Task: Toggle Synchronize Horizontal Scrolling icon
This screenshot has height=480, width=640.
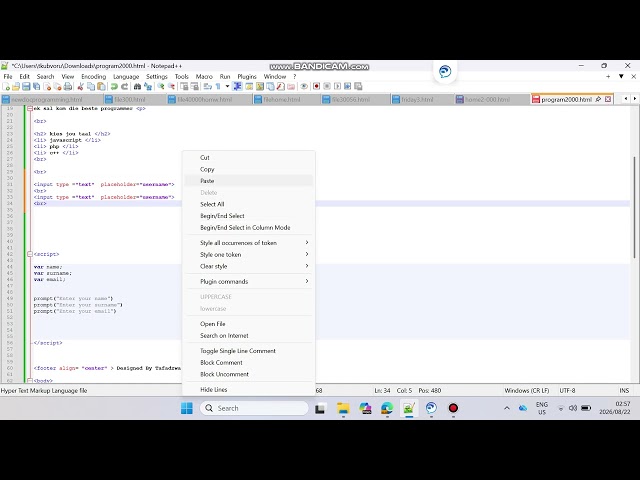Action: tap(194, 87)
